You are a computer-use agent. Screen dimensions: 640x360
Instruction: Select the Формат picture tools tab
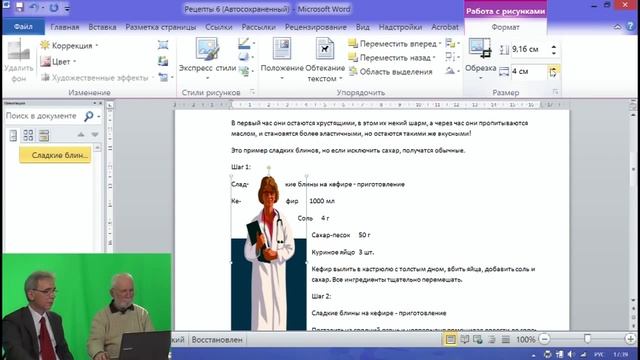click(x=505, y=27)
